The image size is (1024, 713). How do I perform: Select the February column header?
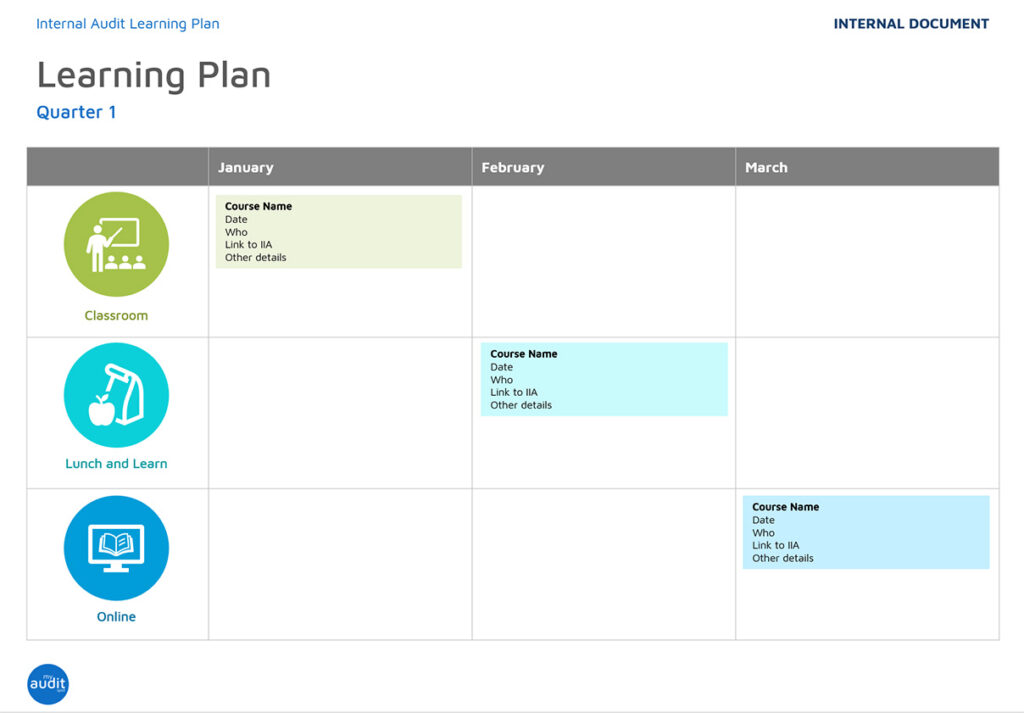513,167
